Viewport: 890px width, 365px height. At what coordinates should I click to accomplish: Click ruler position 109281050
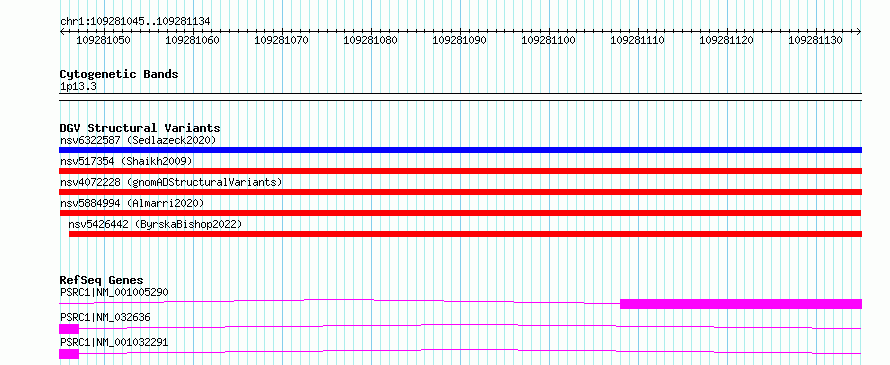(x=103, y=40)
